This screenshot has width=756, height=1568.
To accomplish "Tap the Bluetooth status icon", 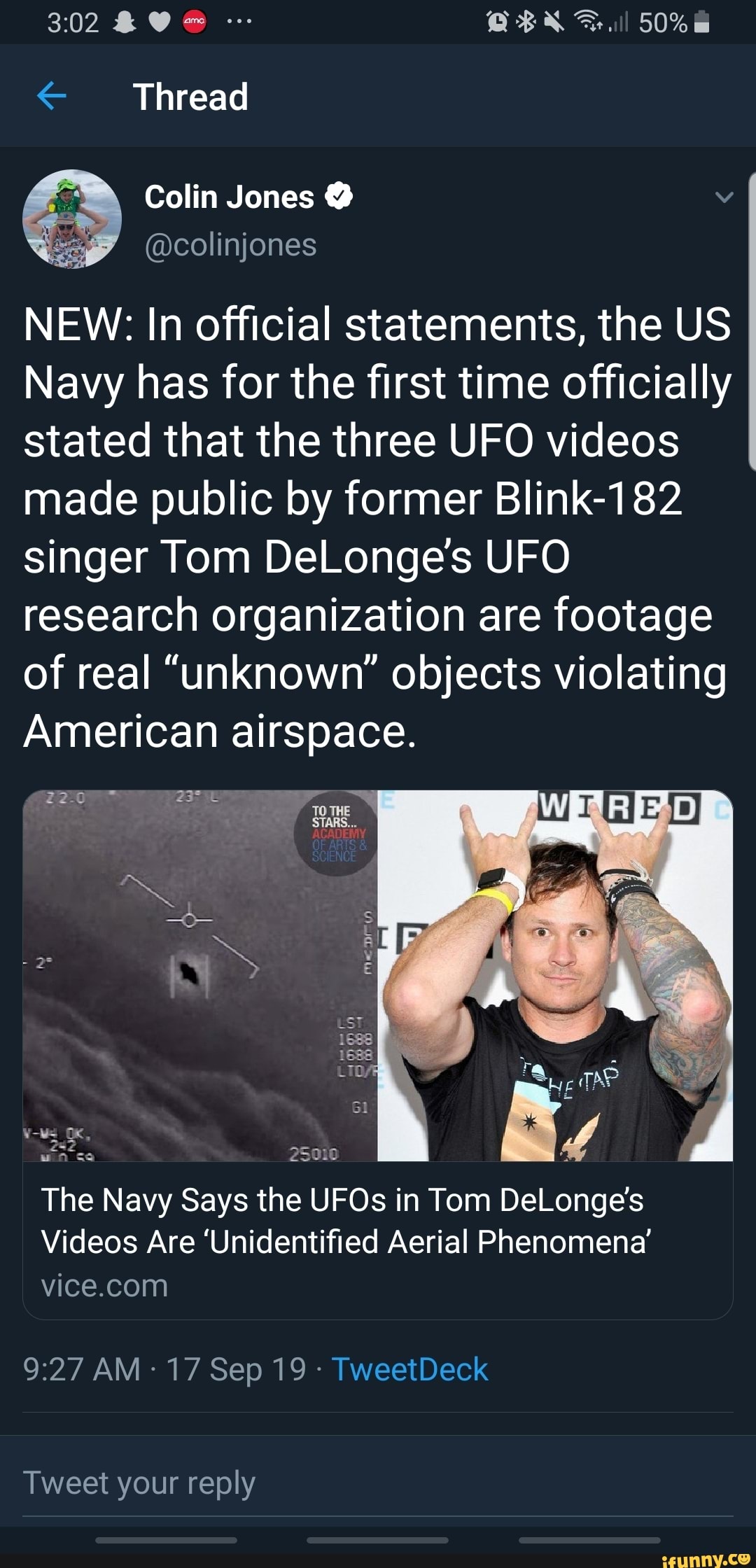I will 526,23.
